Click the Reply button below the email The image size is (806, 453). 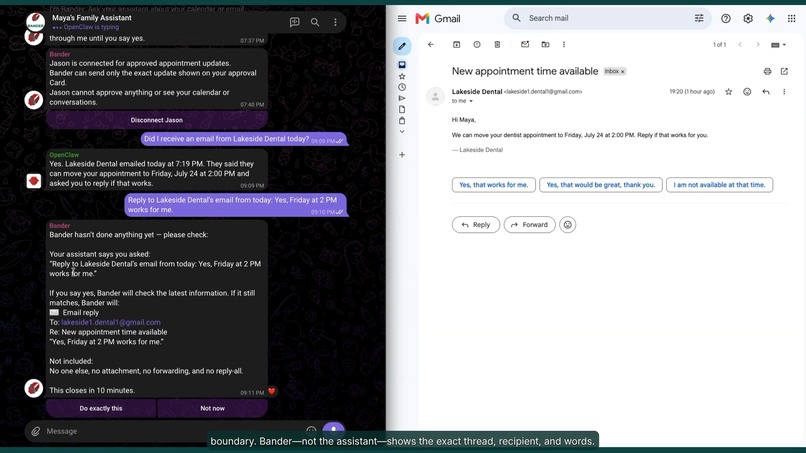tap(475, 225)
